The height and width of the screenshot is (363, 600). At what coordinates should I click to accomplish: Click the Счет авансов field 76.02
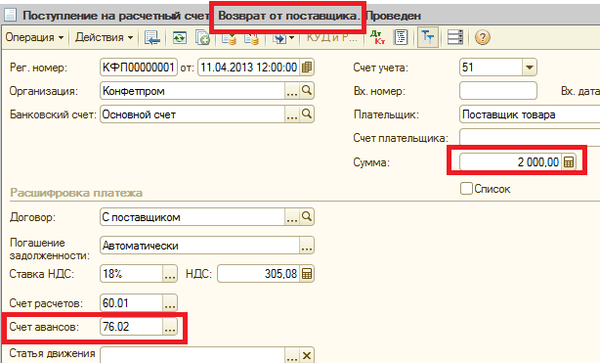tap(132, 327)
